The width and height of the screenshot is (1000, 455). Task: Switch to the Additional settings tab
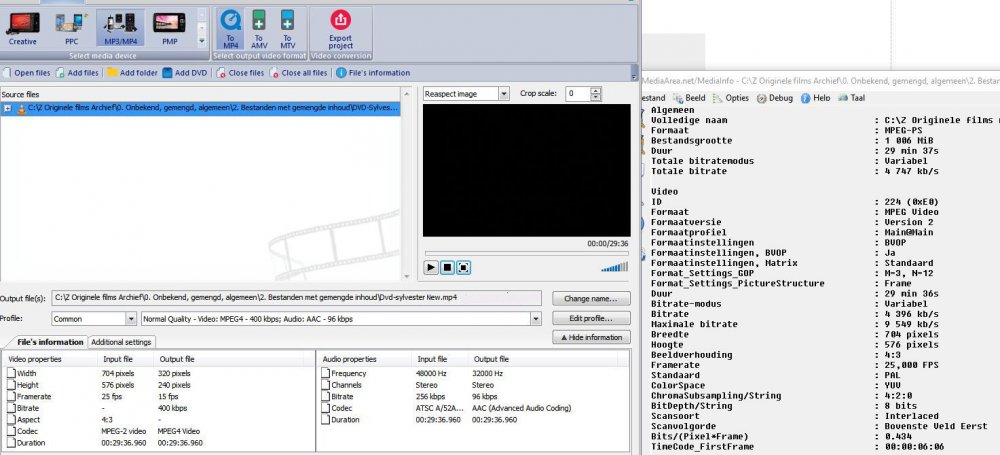(121, 342)
